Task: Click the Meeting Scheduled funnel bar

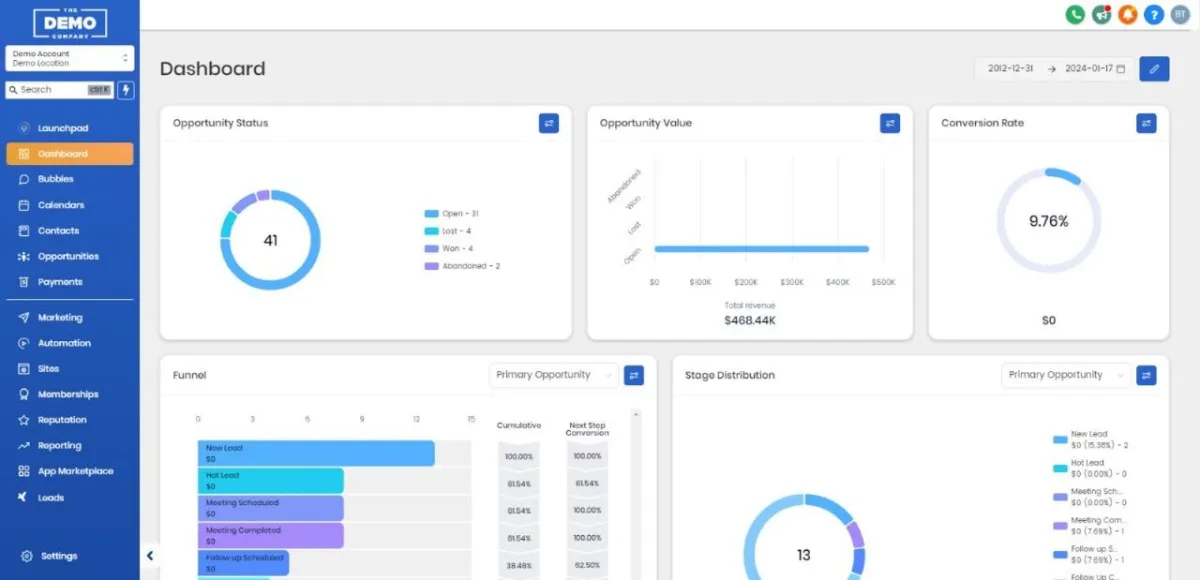Action: pyautogui.click(x=271, y=508)
